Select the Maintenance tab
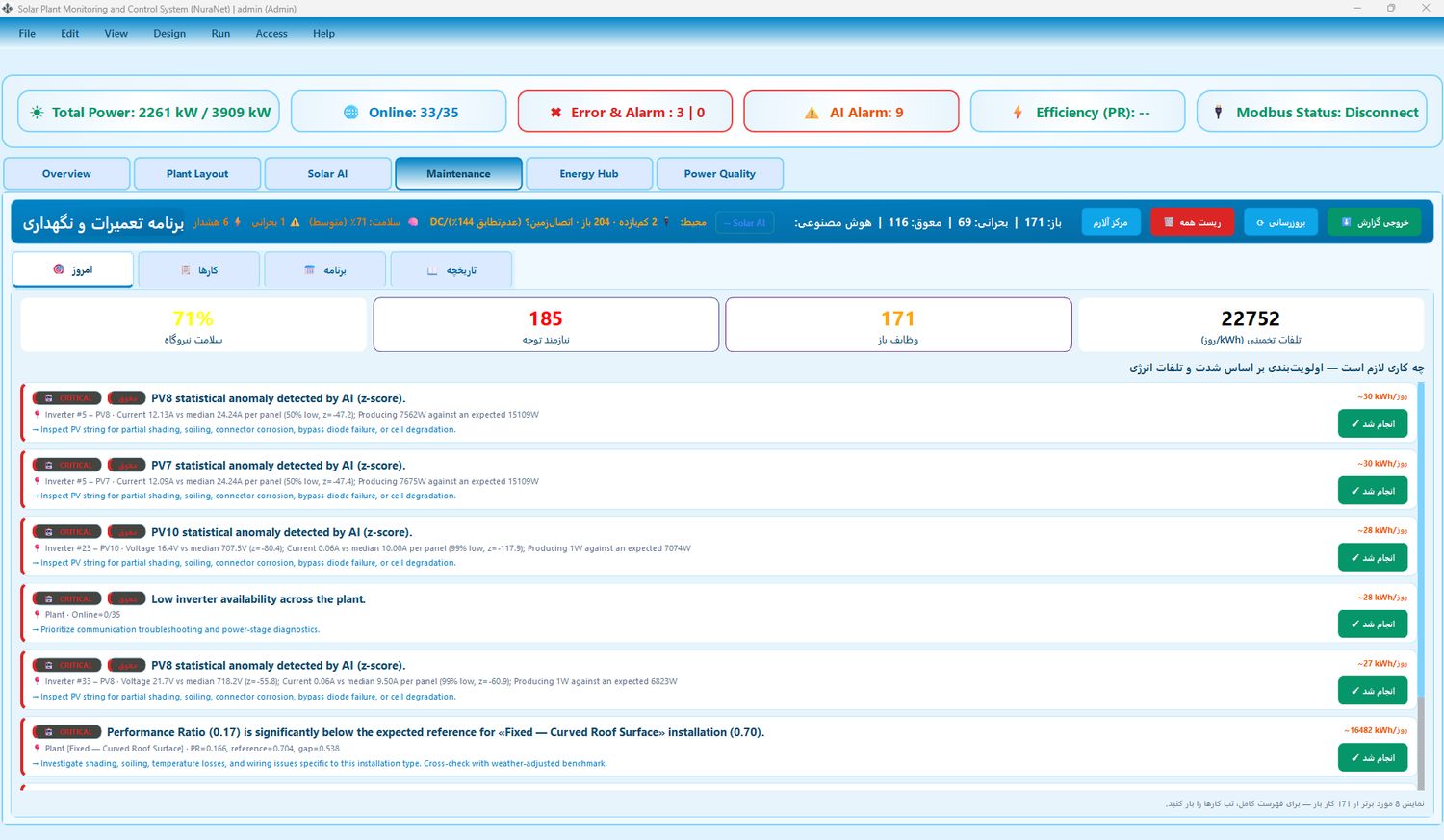The height and width of the screenshot is (840, 1444). point(458,174)
